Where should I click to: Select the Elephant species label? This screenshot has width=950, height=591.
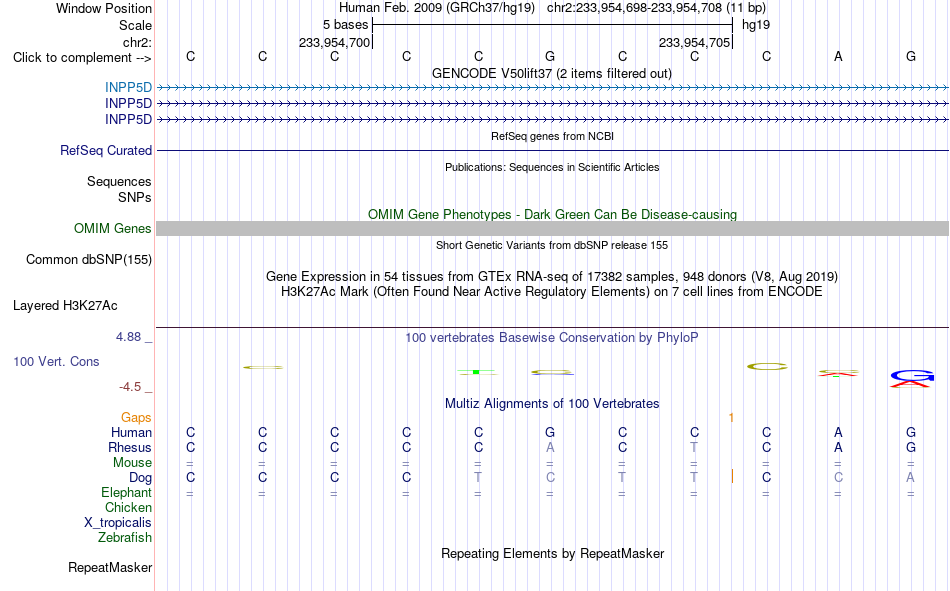[x=126, y=493]
